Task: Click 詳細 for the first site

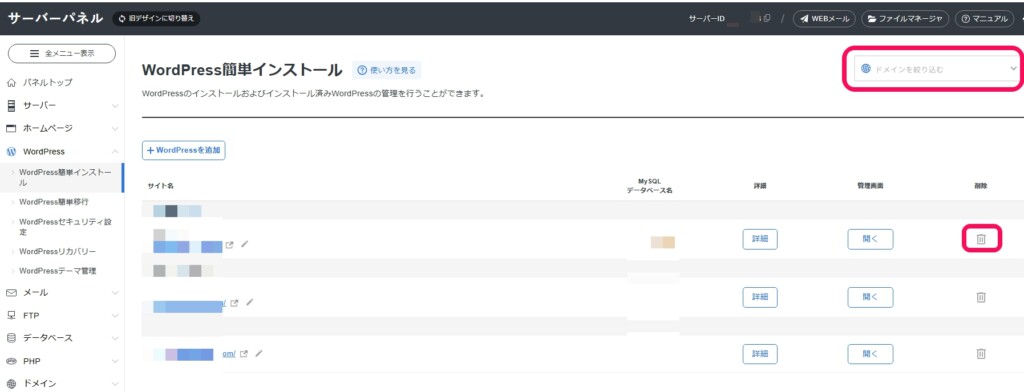Action: pos(760,239)
